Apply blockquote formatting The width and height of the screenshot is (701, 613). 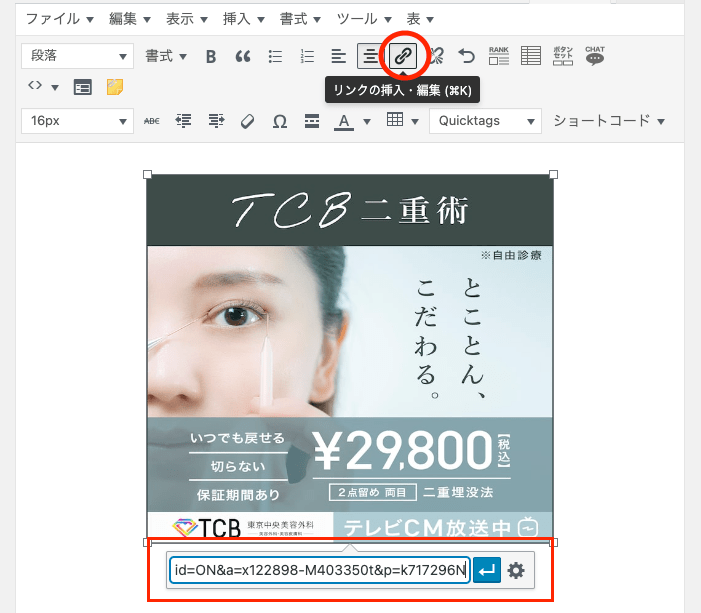(243, 56)
